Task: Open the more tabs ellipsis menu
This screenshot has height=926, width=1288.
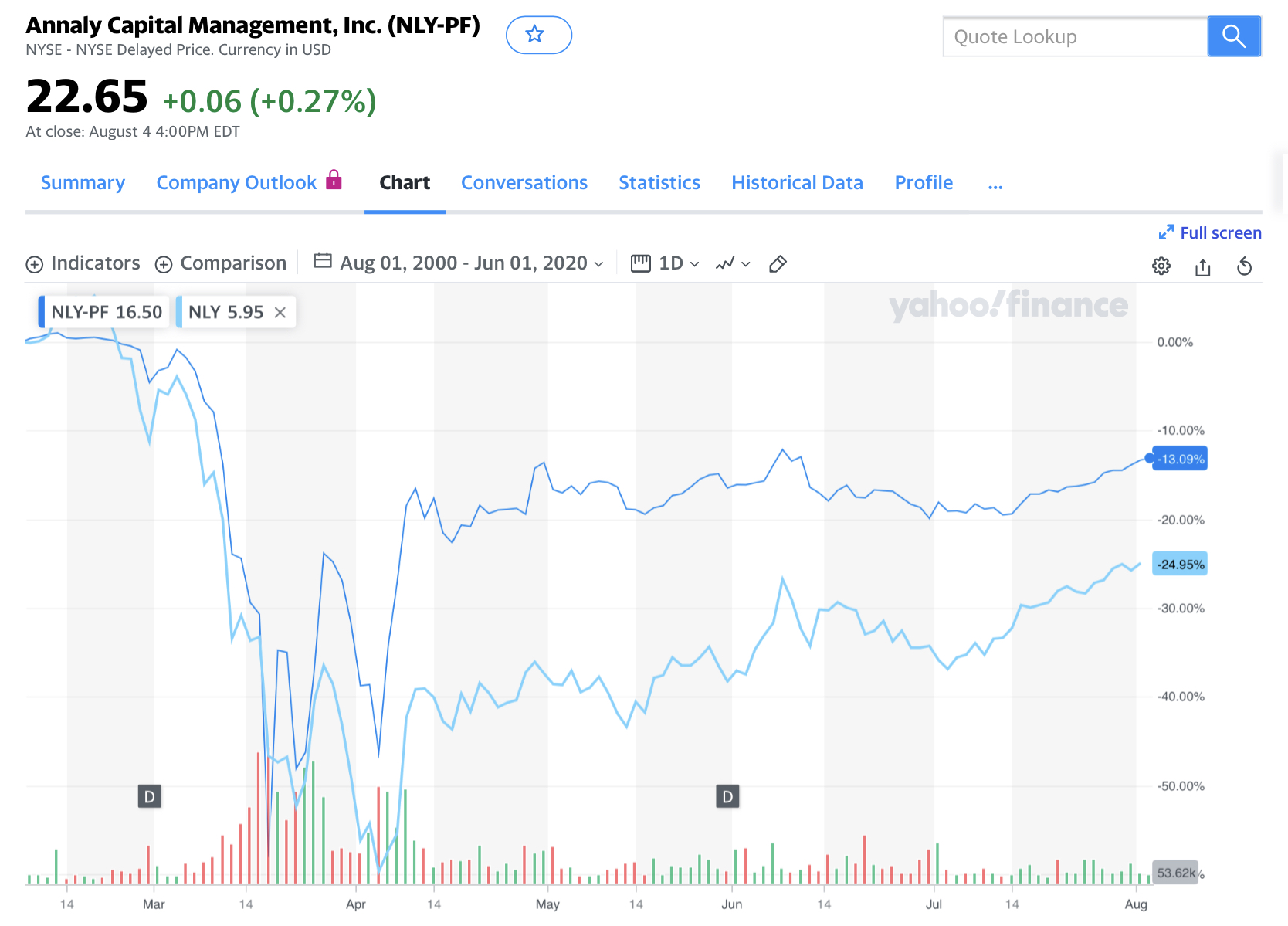Action: [x=995, y=184]
